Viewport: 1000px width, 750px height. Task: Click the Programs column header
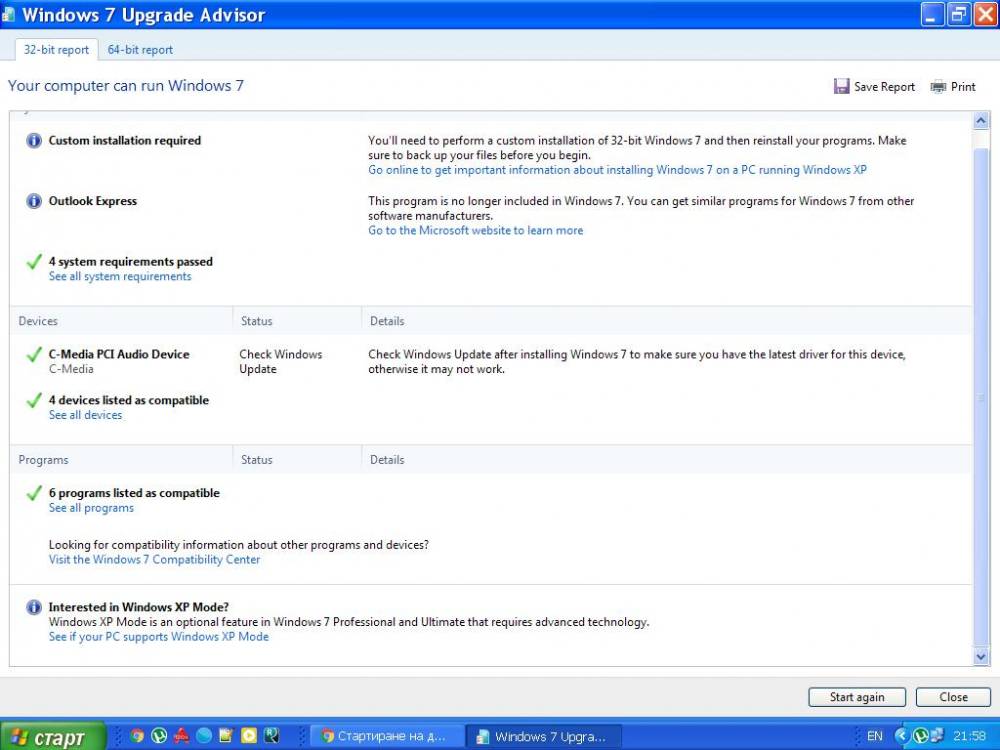click(121, 460)
